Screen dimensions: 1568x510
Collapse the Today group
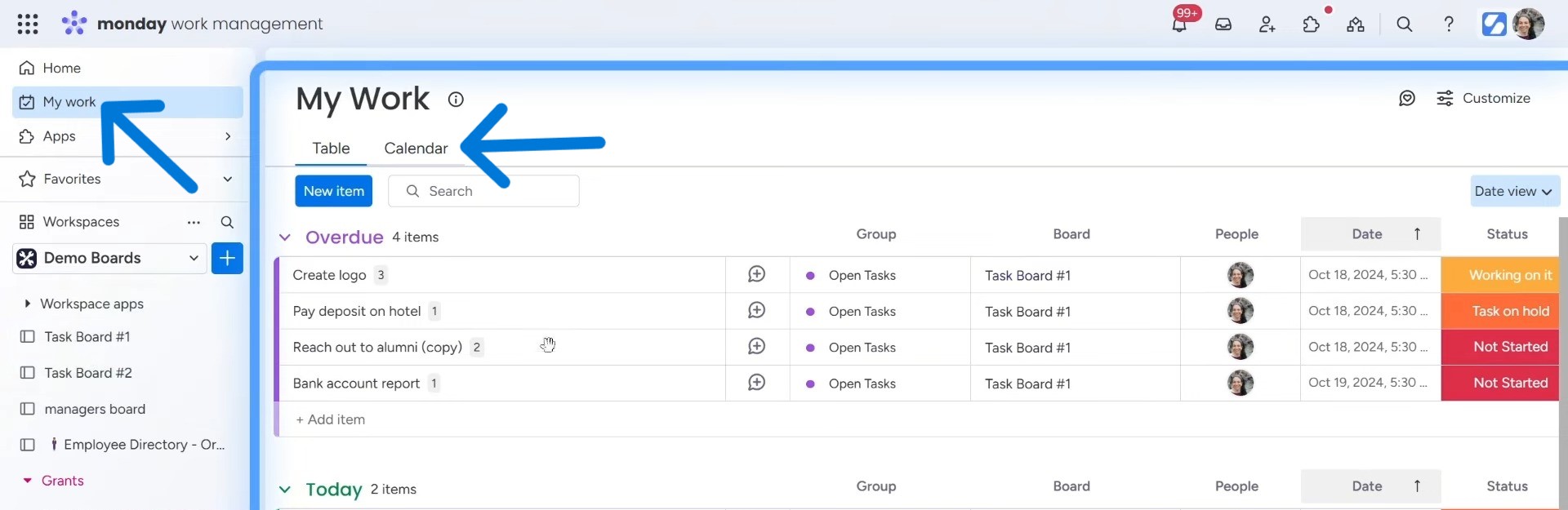pos(284,490)
